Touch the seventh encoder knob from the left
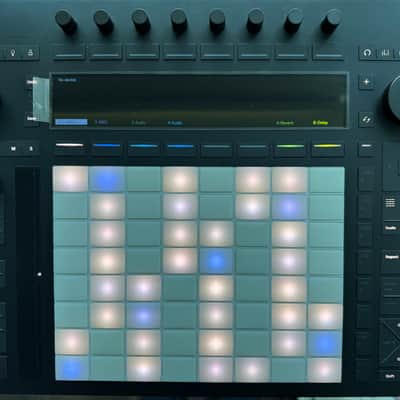Screen dimensions: 400x400 [293, 21]
